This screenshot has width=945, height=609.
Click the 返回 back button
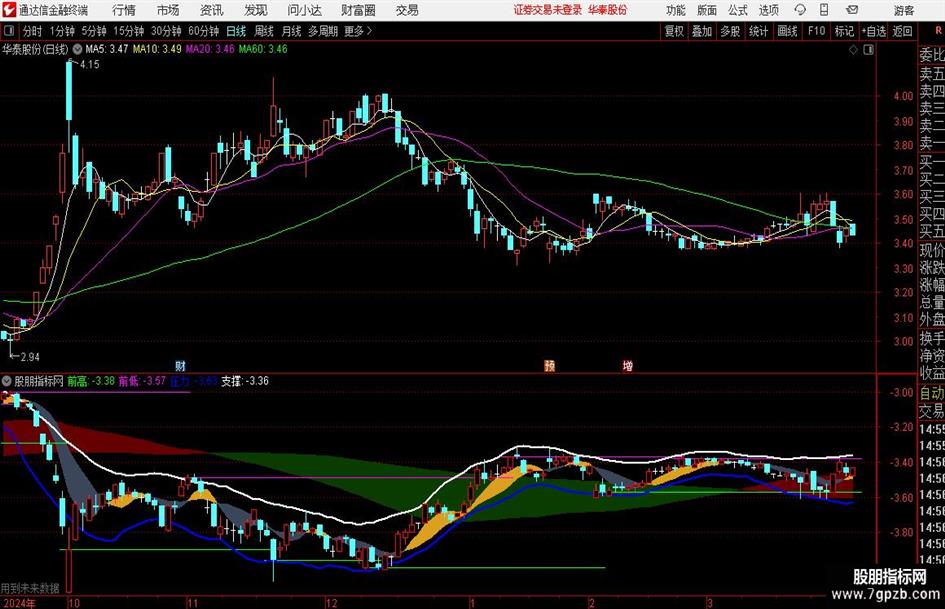[902, 31]
